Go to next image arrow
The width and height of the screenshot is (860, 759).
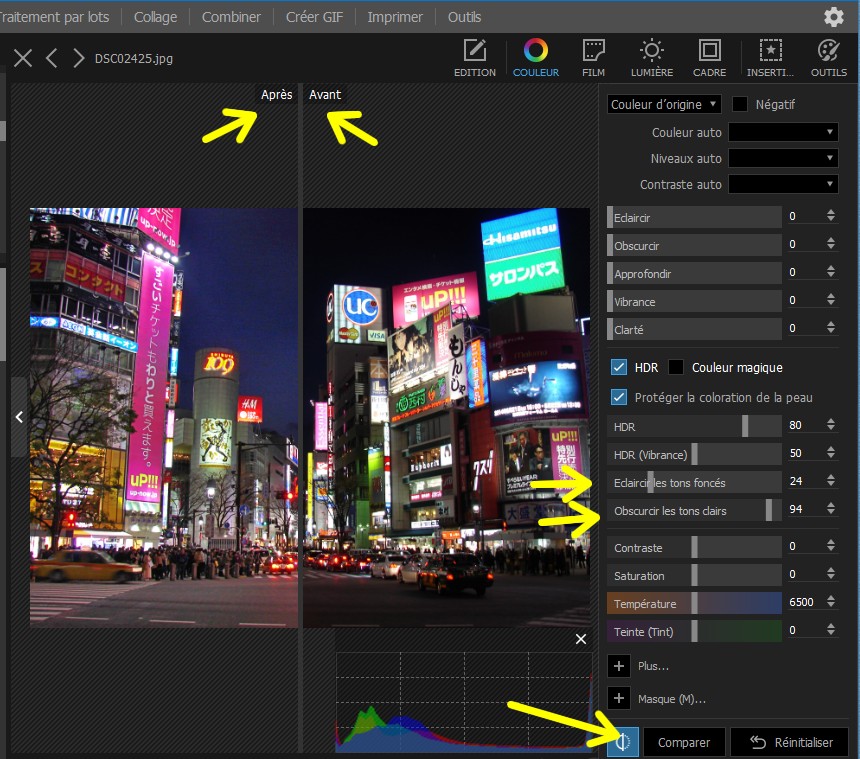[x=78, y=58]
